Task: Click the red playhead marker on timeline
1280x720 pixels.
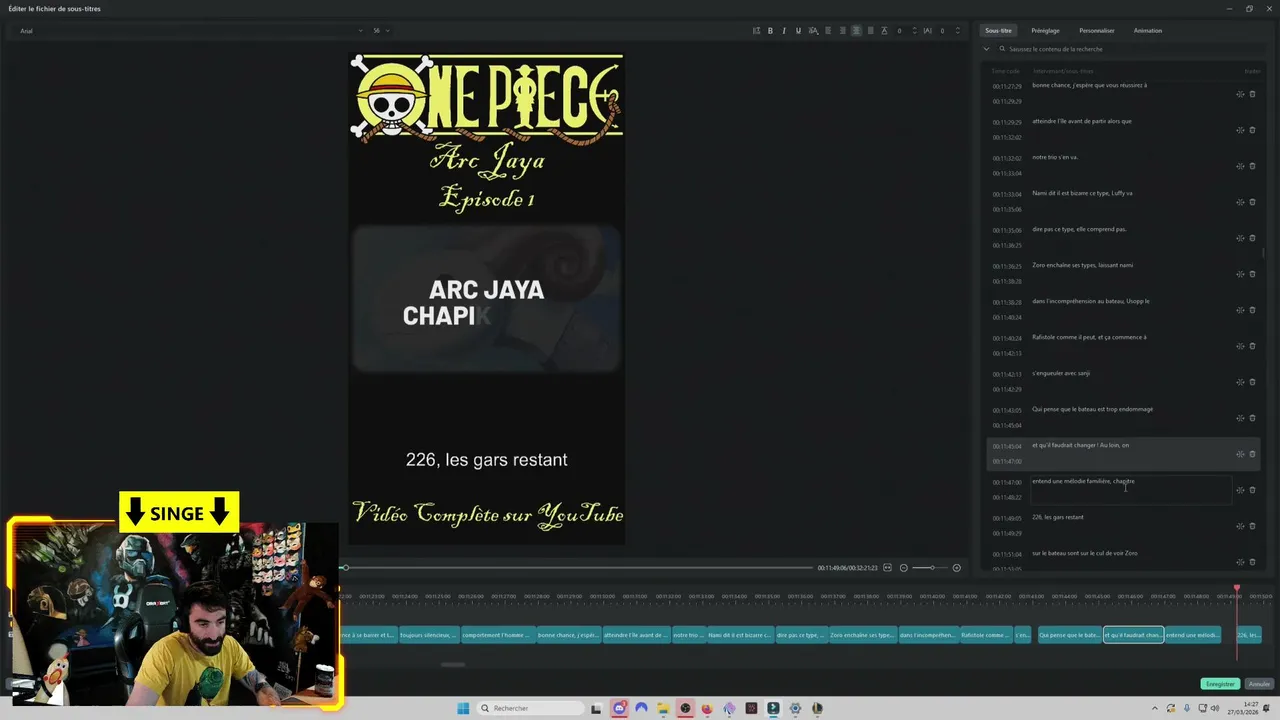Action: point(1237,588)
